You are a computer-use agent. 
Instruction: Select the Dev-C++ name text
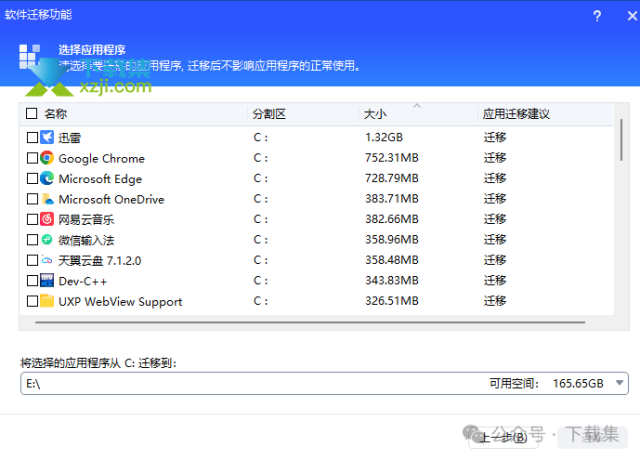[83, 281]
